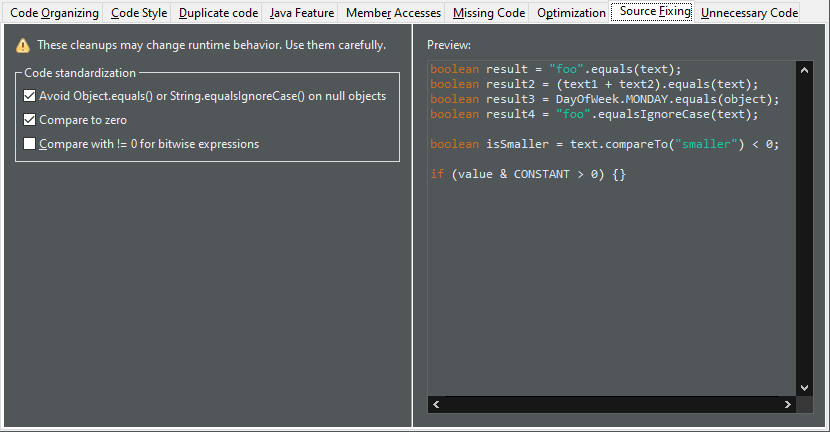Click the Preview: label
Viewport: 830px width, 432px height.
449,45
